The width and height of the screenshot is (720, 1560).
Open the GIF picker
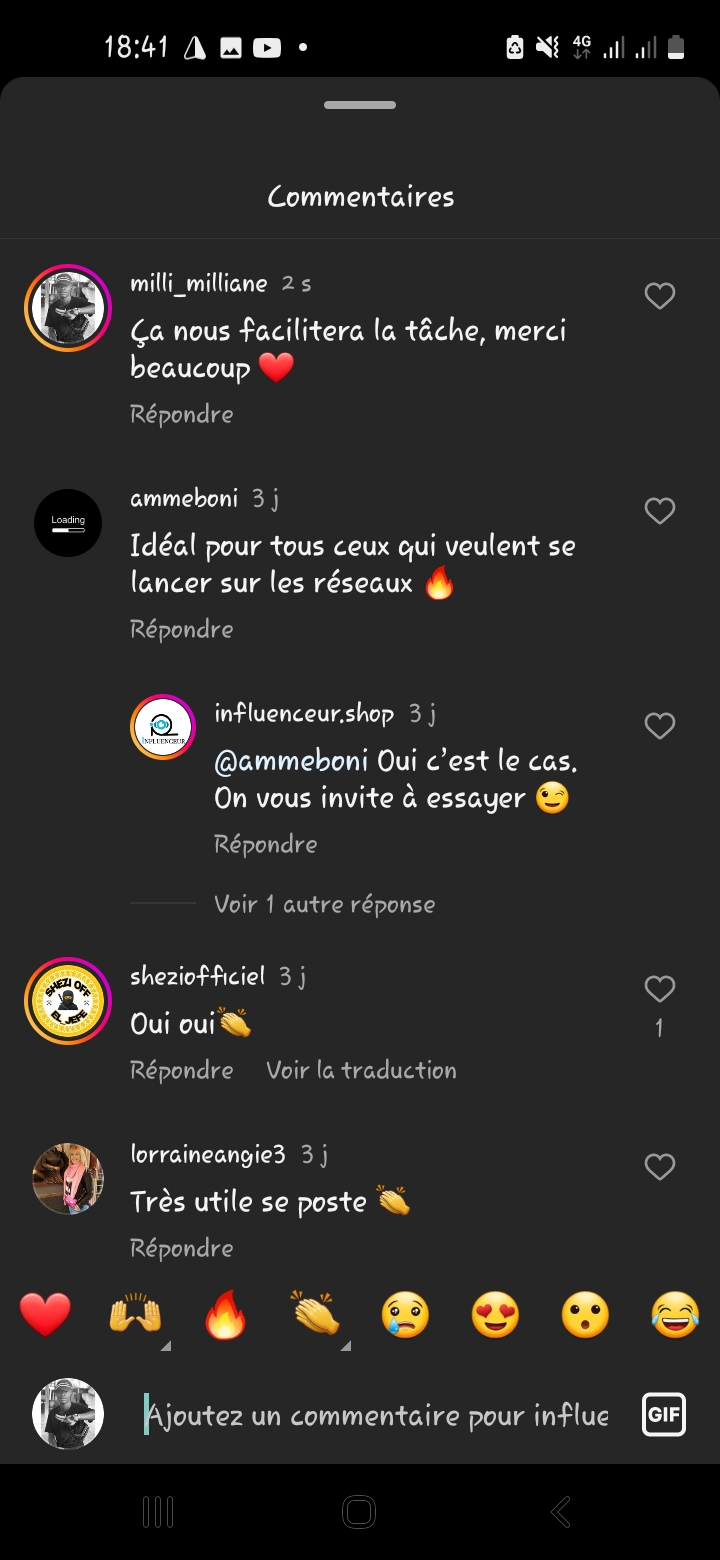(664, 1415)
